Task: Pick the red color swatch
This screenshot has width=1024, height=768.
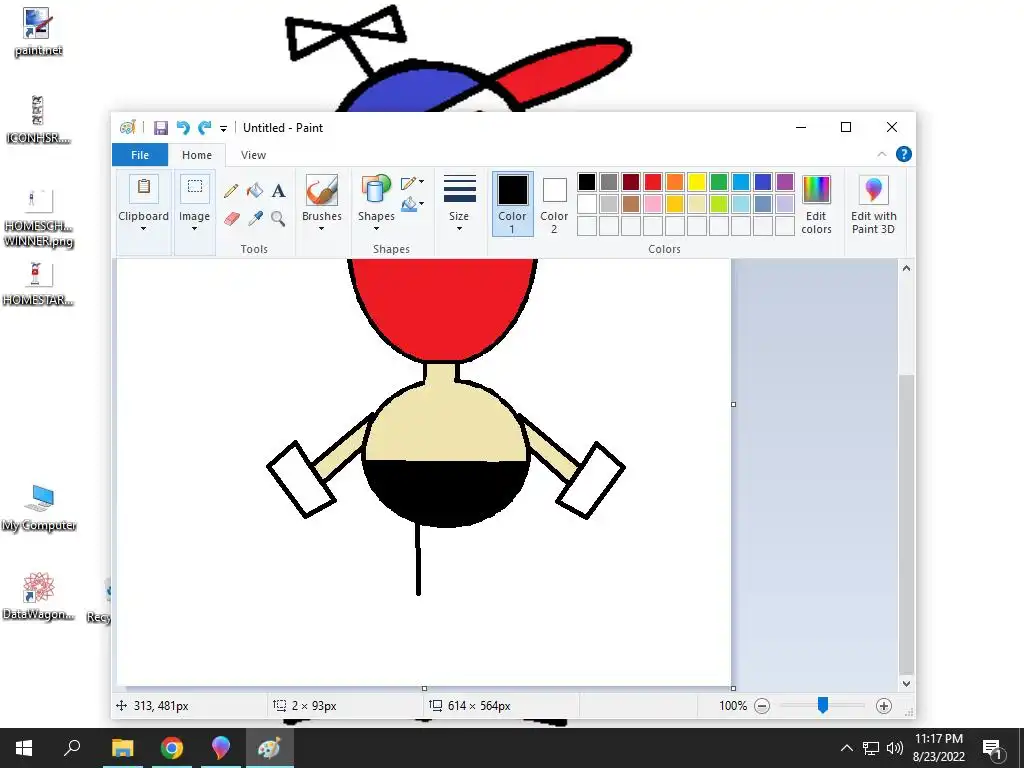Action: 652,182
